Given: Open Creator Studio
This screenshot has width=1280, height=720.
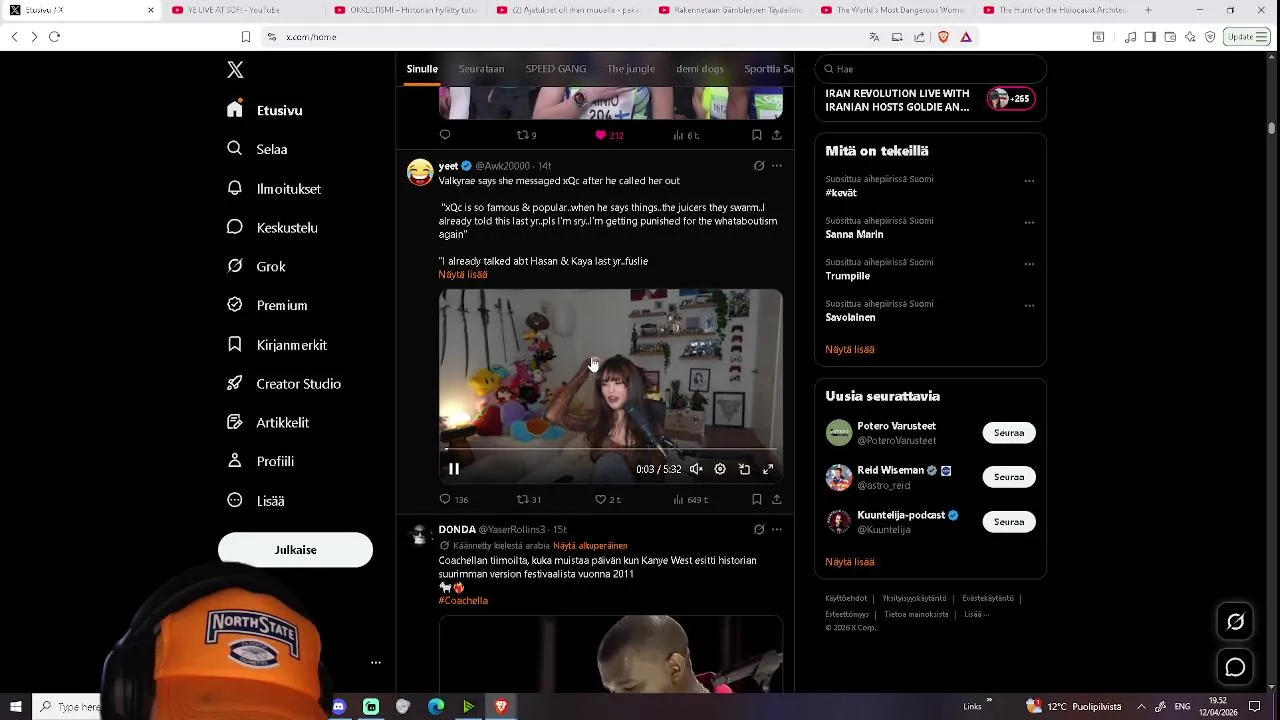Looking at the screenshot, I should tap(284, 383).
